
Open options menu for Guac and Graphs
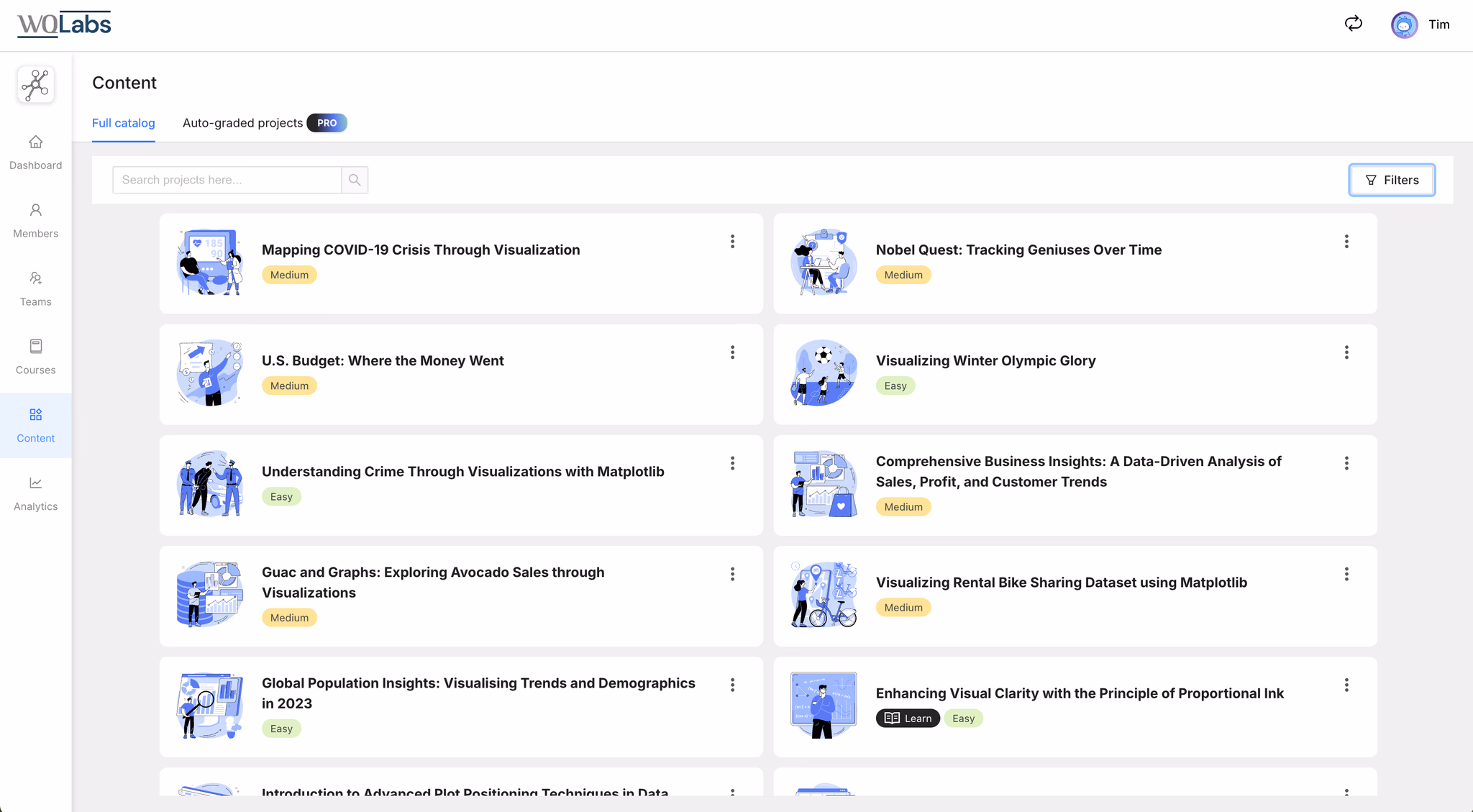pyautogui.click(x=732, y=574)
